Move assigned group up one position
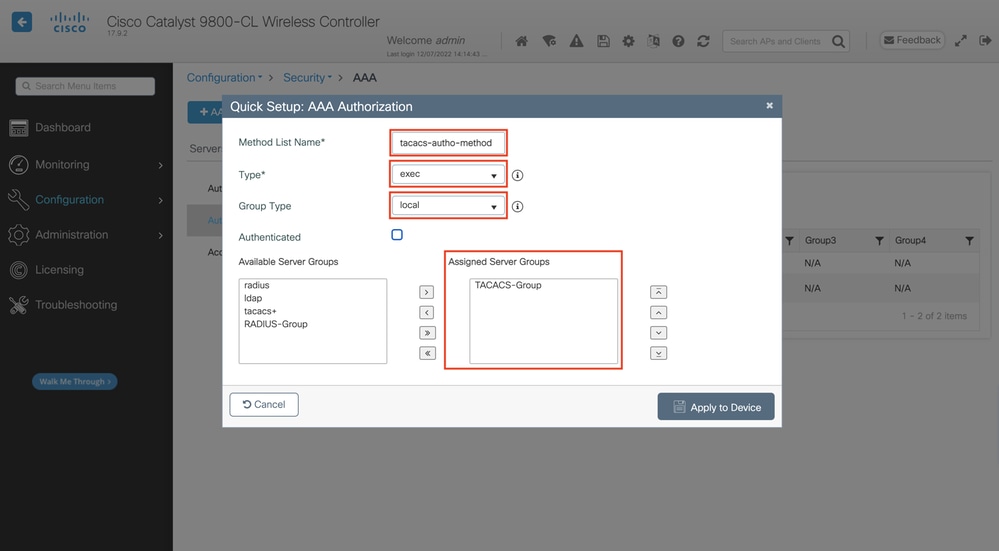Image resolution: width=999 pixels, height=551 pixels. click(658, 313)
